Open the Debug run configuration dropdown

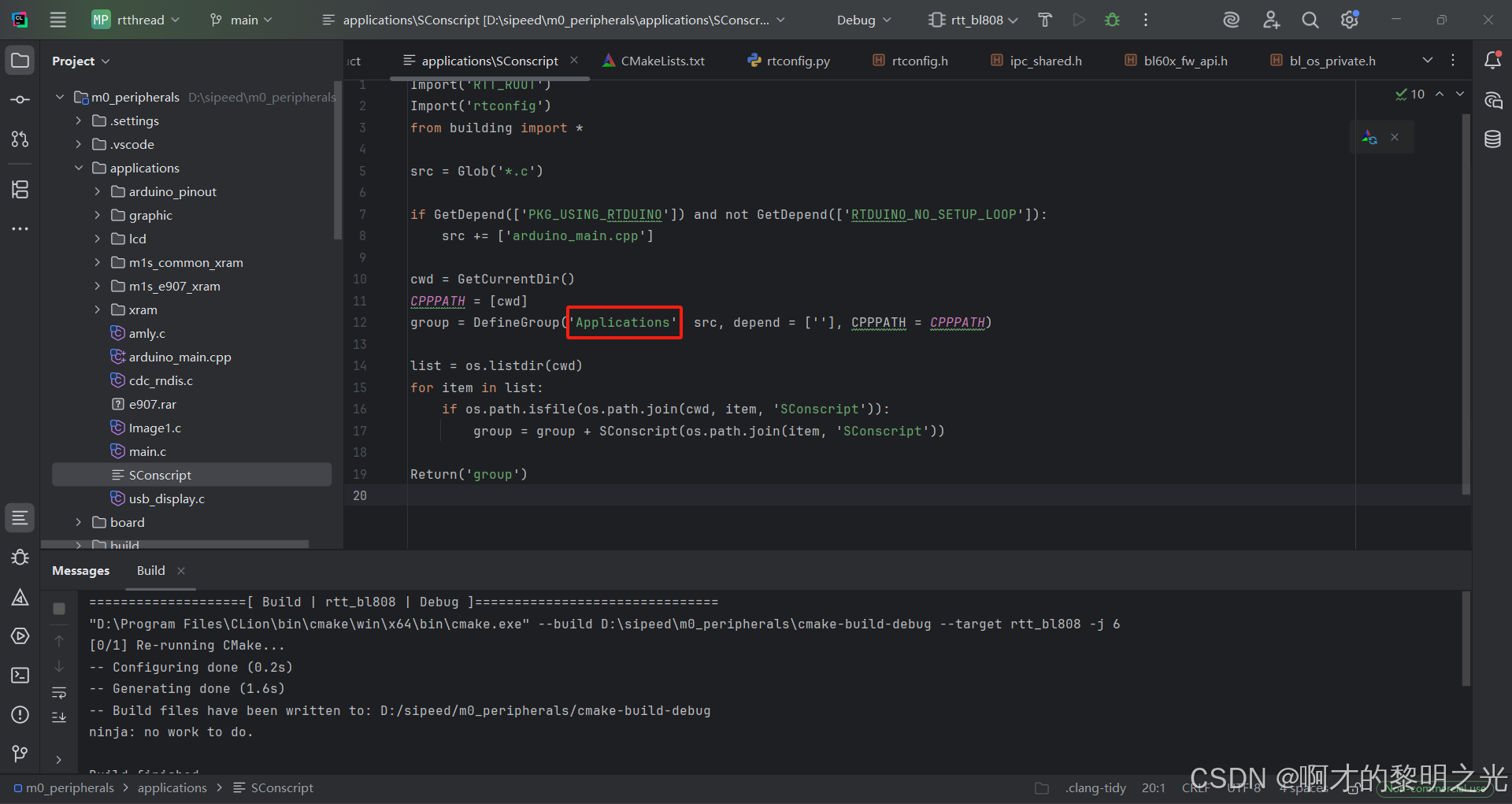(863, 20)
